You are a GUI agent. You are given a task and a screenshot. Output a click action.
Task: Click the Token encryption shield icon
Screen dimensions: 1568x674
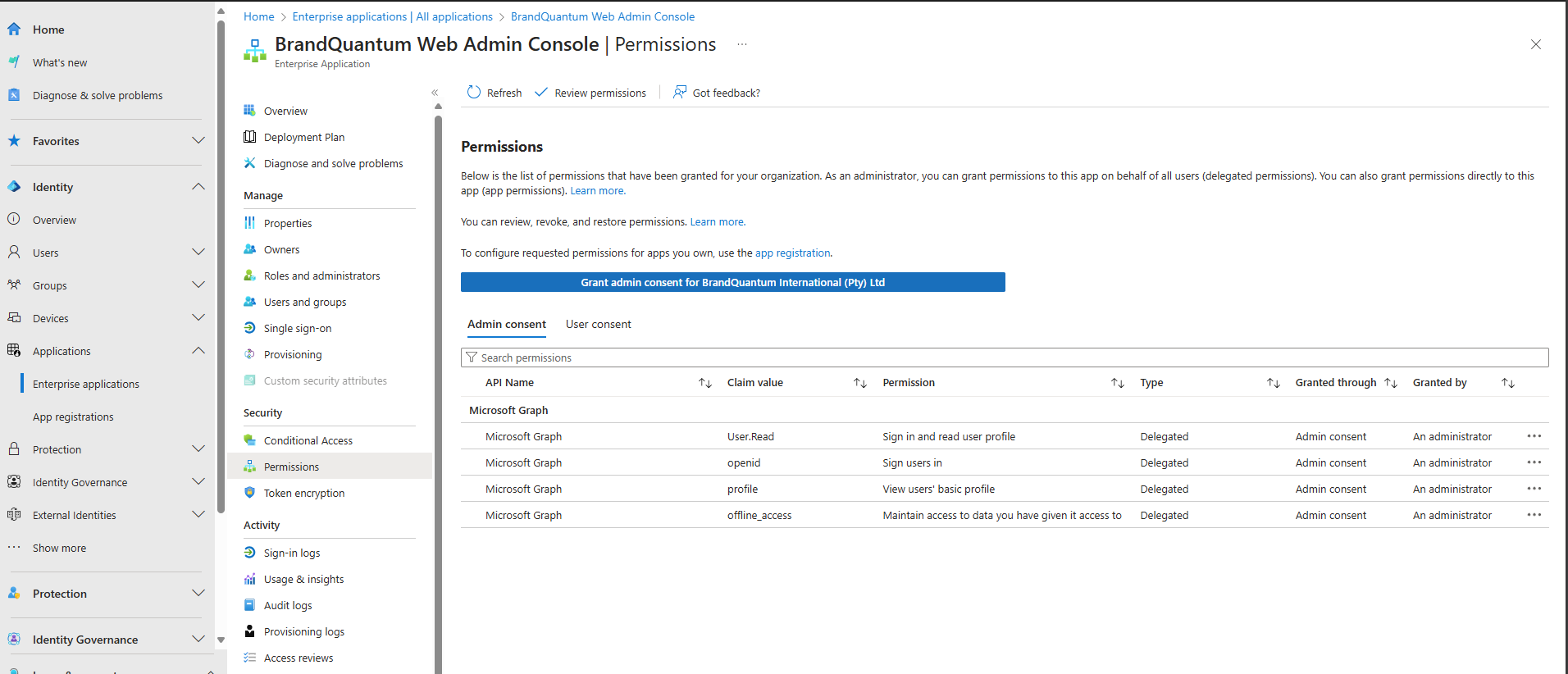point(249,493)
